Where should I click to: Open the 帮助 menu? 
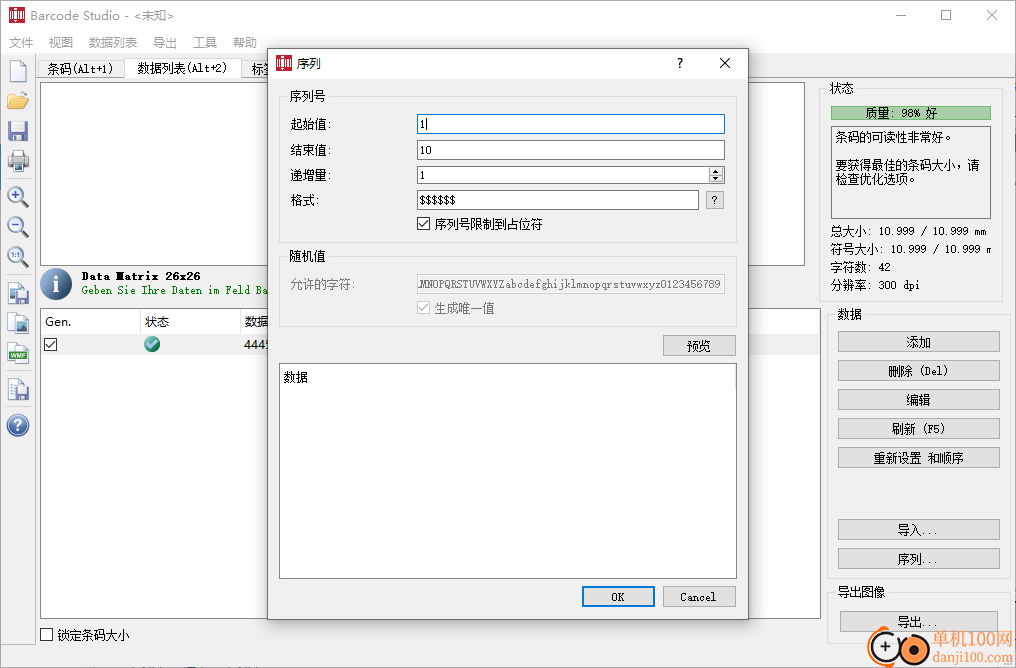pos(245,43)
